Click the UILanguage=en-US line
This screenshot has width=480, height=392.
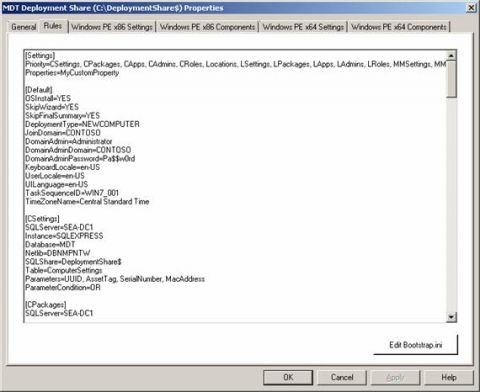57,184
